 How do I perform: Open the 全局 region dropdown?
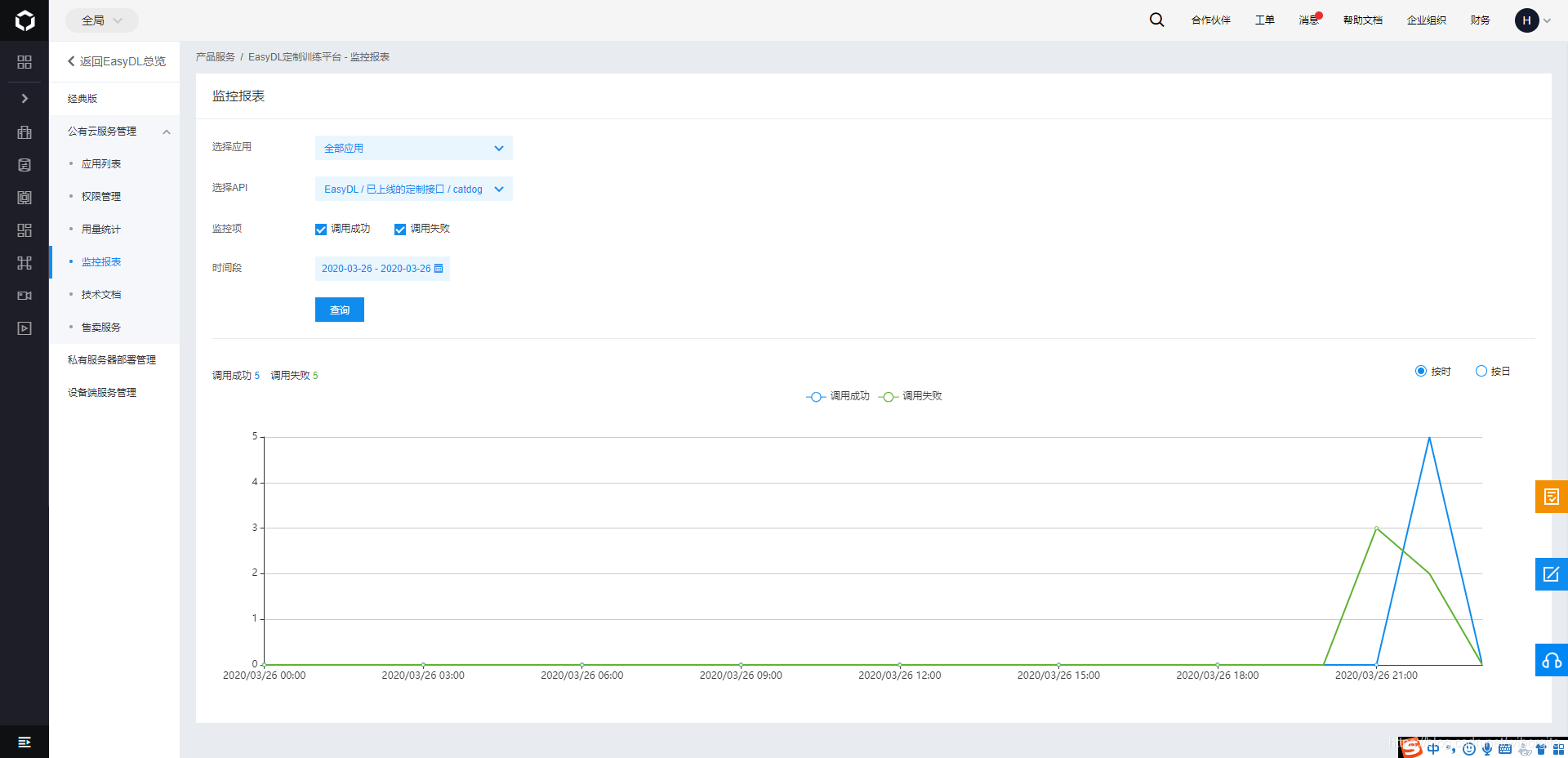[x=101, y=20]
